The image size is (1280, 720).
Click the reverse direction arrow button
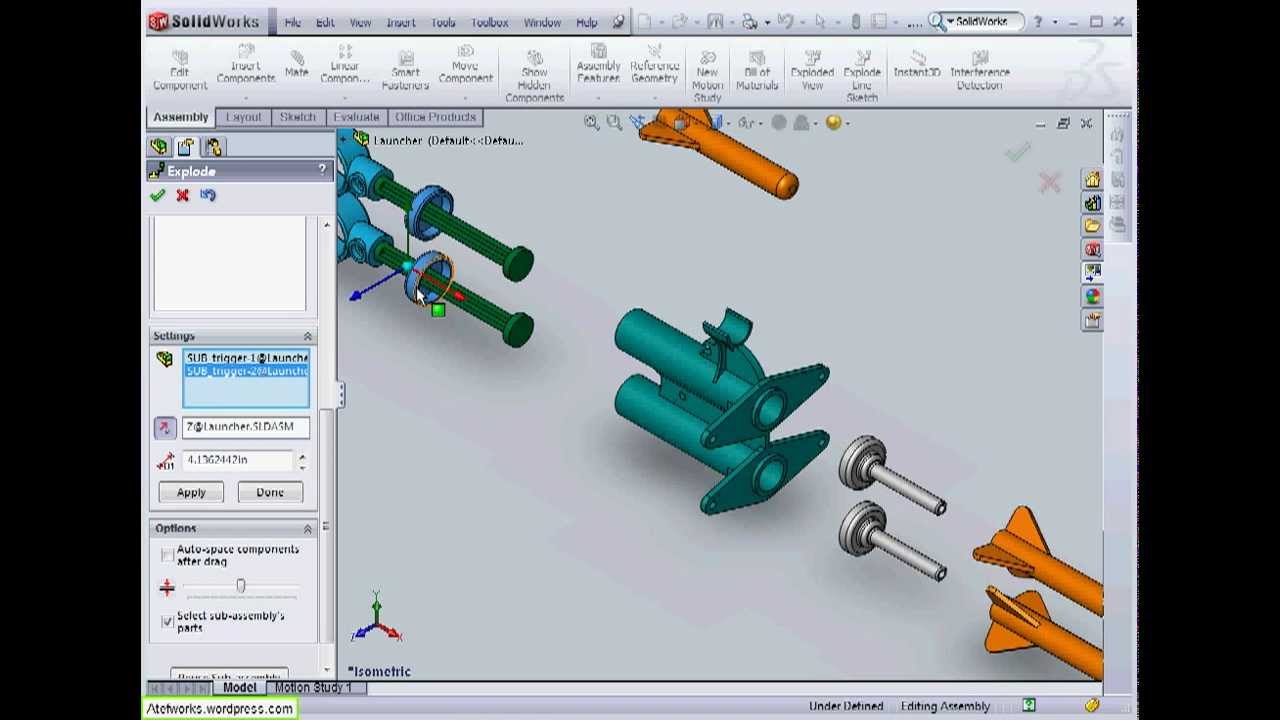coord(165,428)
